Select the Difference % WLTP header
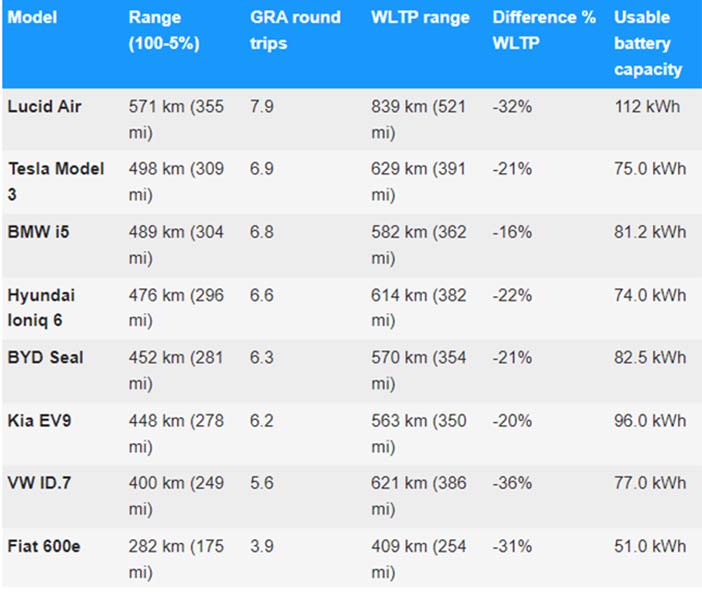Viewport: 702px width, 595px height. point(544,30)
